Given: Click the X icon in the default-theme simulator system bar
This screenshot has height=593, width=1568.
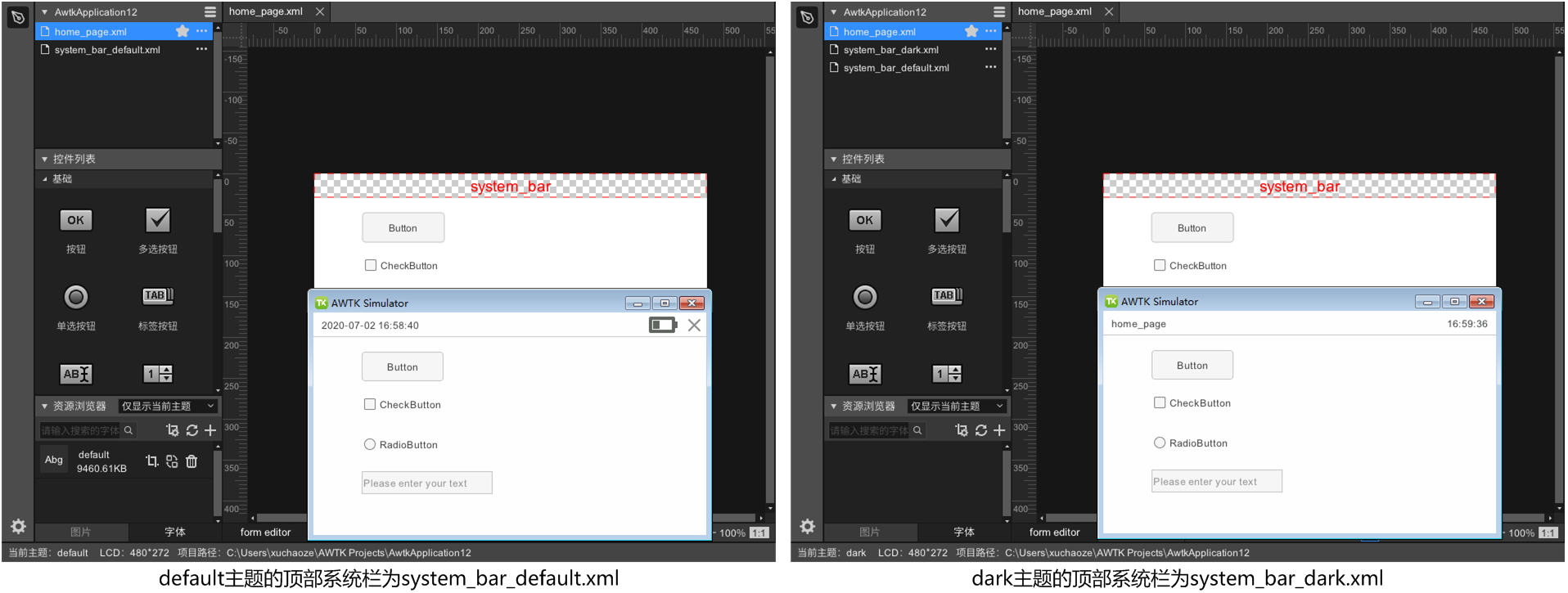Looking at the screenshot, I should tap(694, 325).
